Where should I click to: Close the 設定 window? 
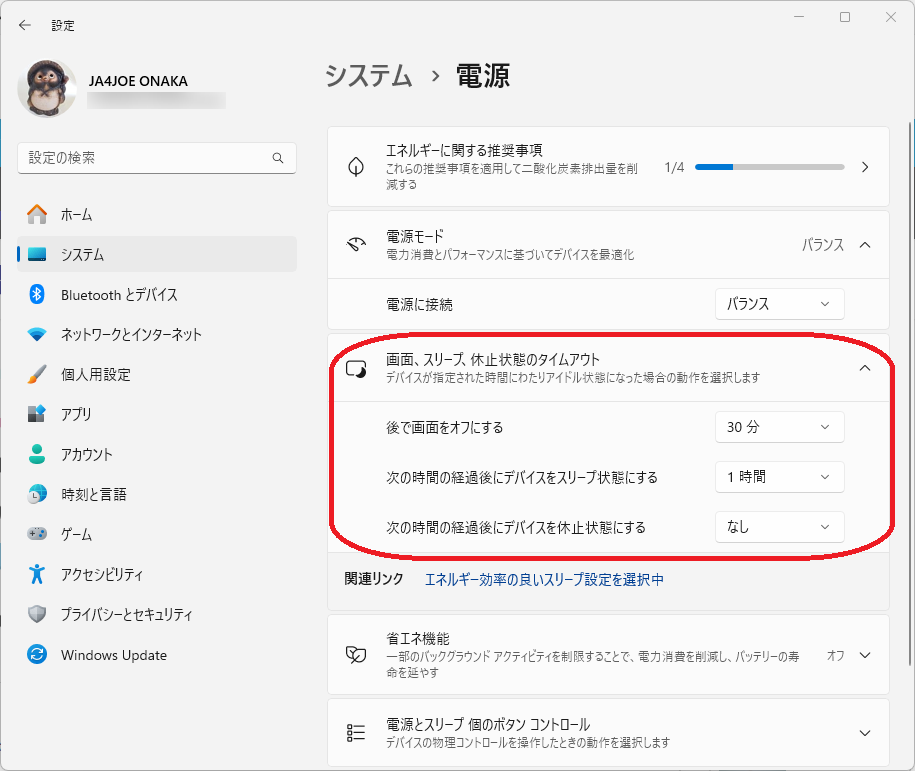point(890,17)
